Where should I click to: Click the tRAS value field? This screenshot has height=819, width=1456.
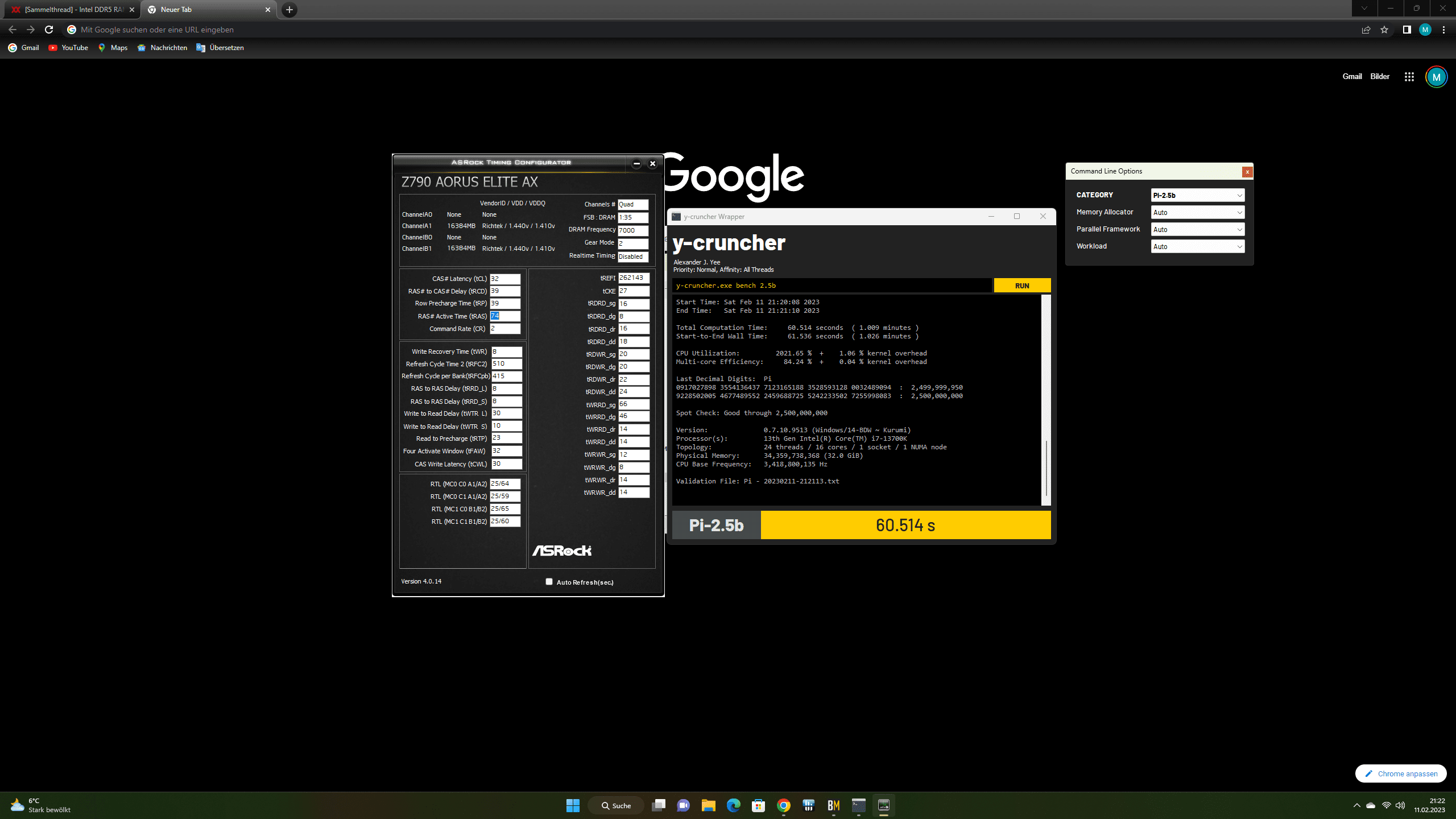(505, 316)
